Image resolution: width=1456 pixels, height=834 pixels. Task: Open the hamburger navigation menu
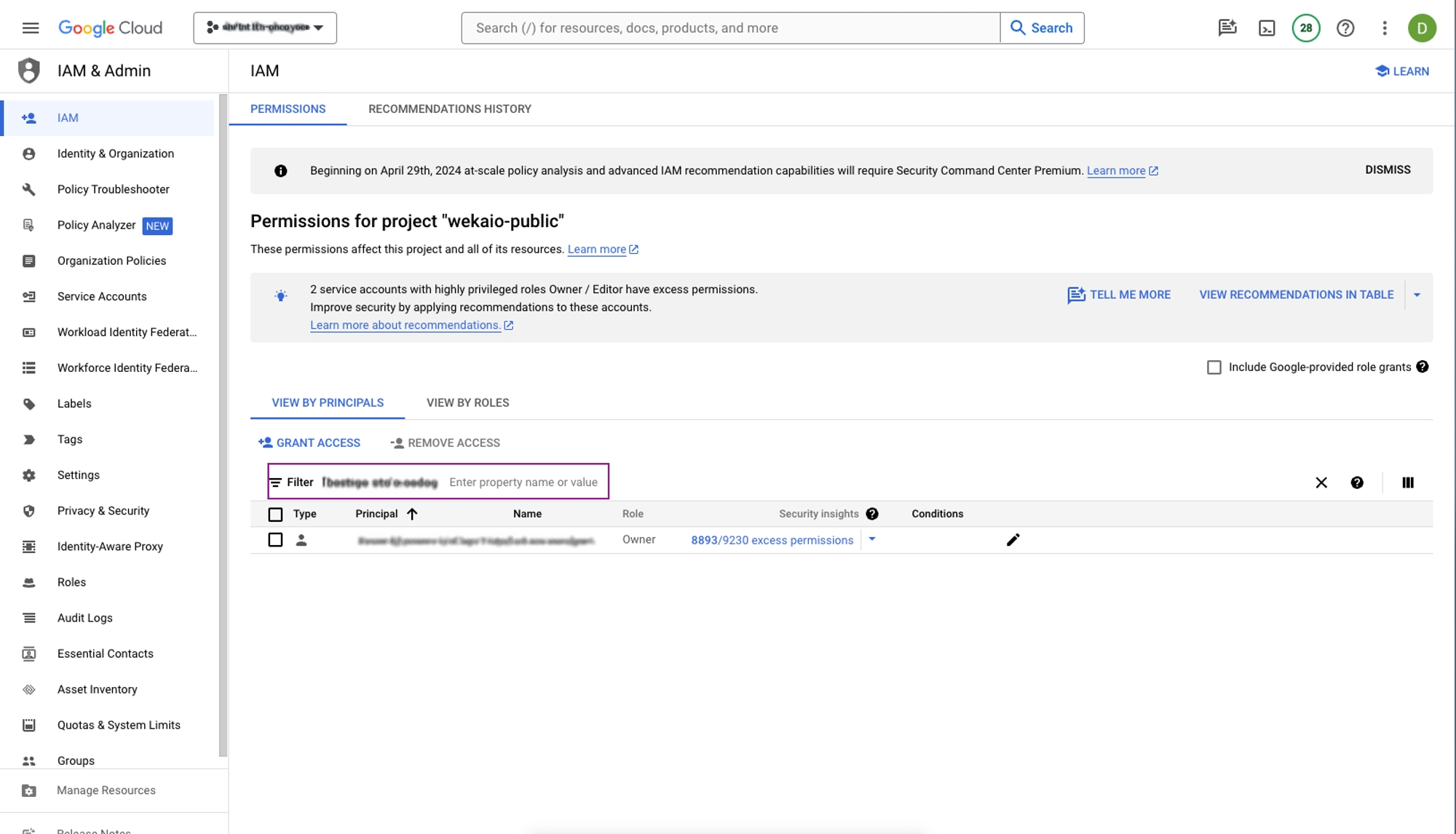coord(31,28)
